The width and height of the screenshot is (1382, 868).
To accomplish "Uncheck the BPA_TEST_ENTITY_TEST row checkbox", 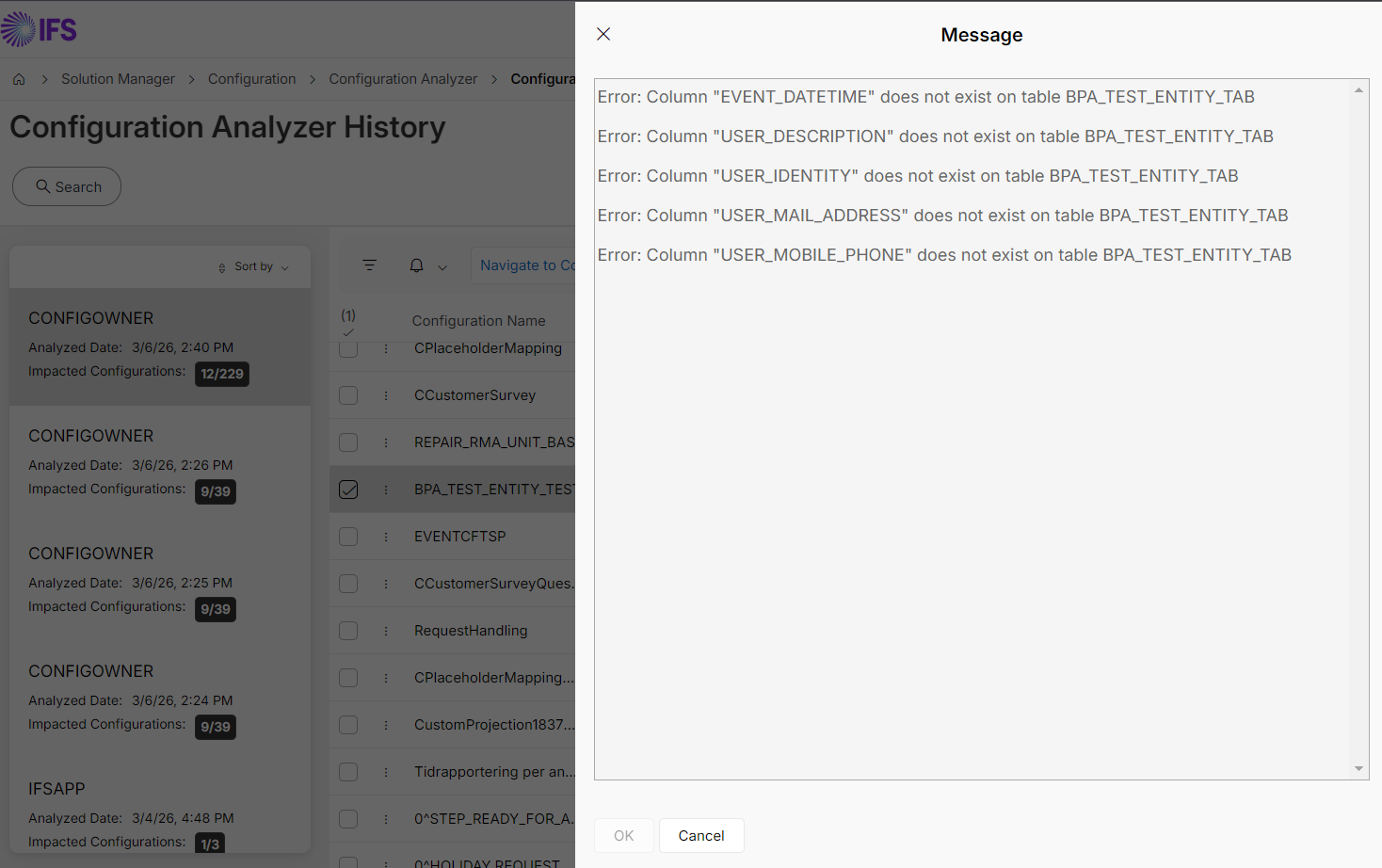I will (x=348, y=490).
